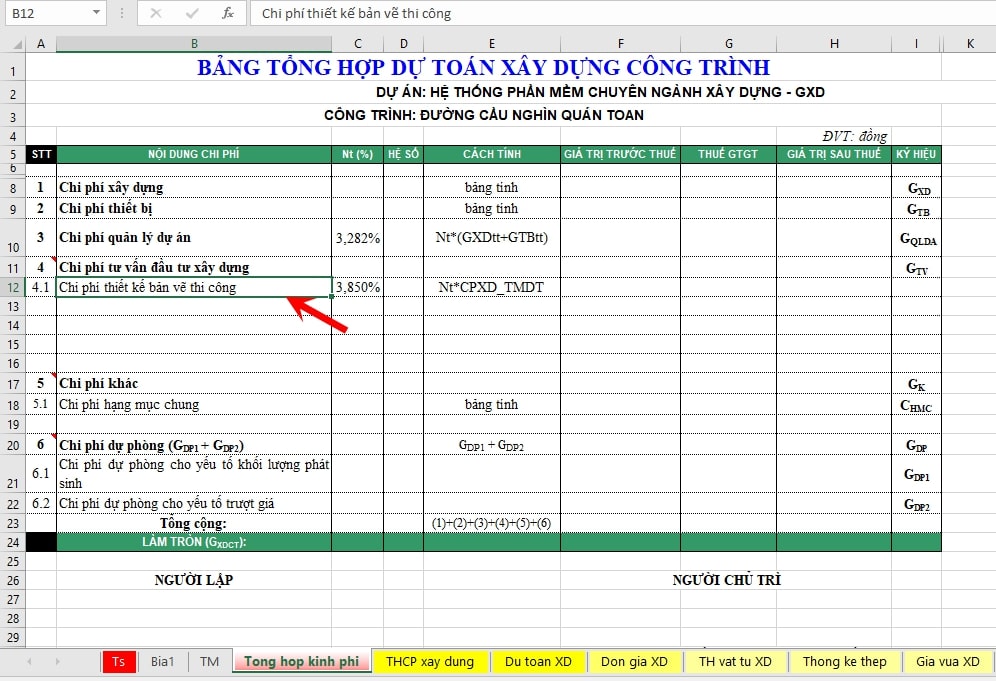Image resolution: width=996 pixels, height=681 pixels.
Task: Click the Name Box showing B12
Action: tap(45, 13)
